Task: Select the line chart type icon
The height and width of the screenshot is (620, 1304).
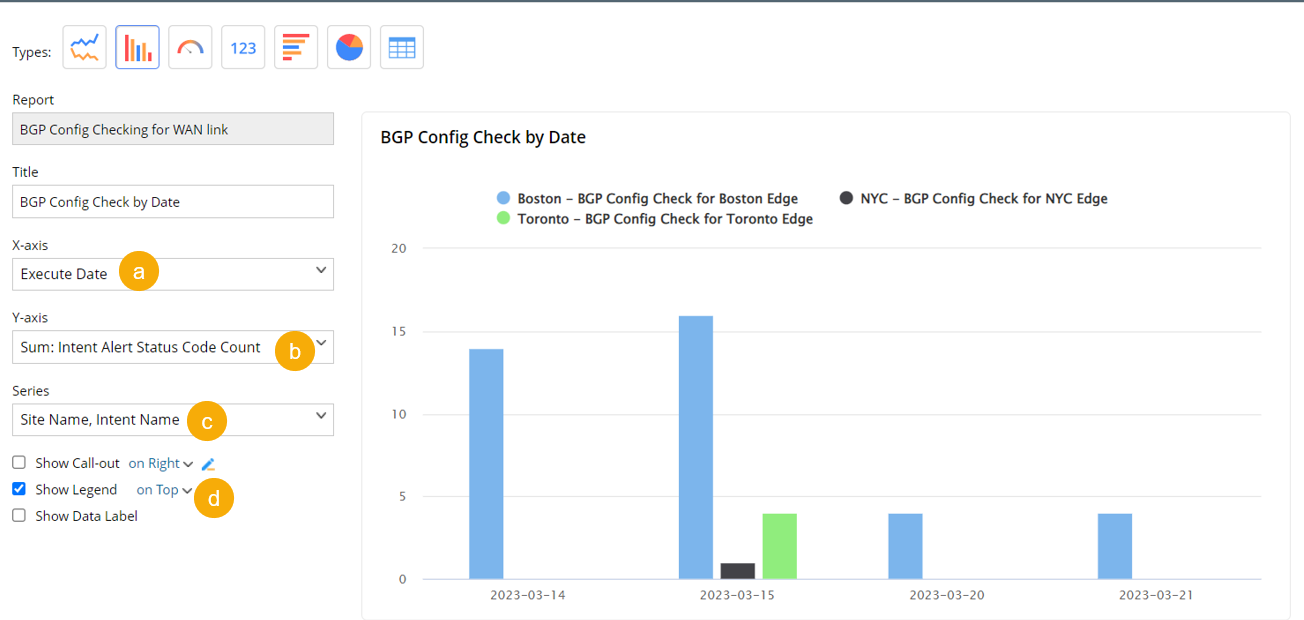Action: tap(84, 48)
